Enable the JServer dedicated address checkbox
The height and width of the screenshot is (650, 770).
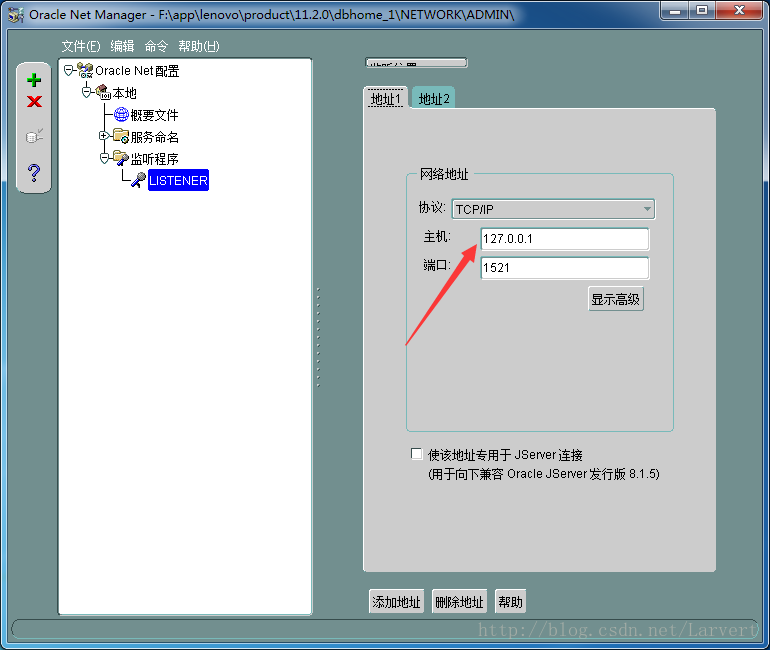pyautogui.click(x=416, y=454)
